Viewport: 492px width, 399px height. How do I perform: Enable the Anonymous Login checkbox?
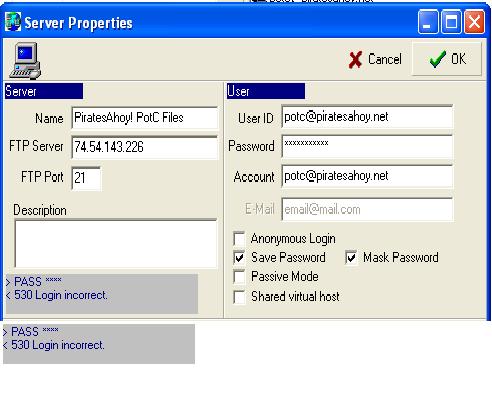(239, 239)
